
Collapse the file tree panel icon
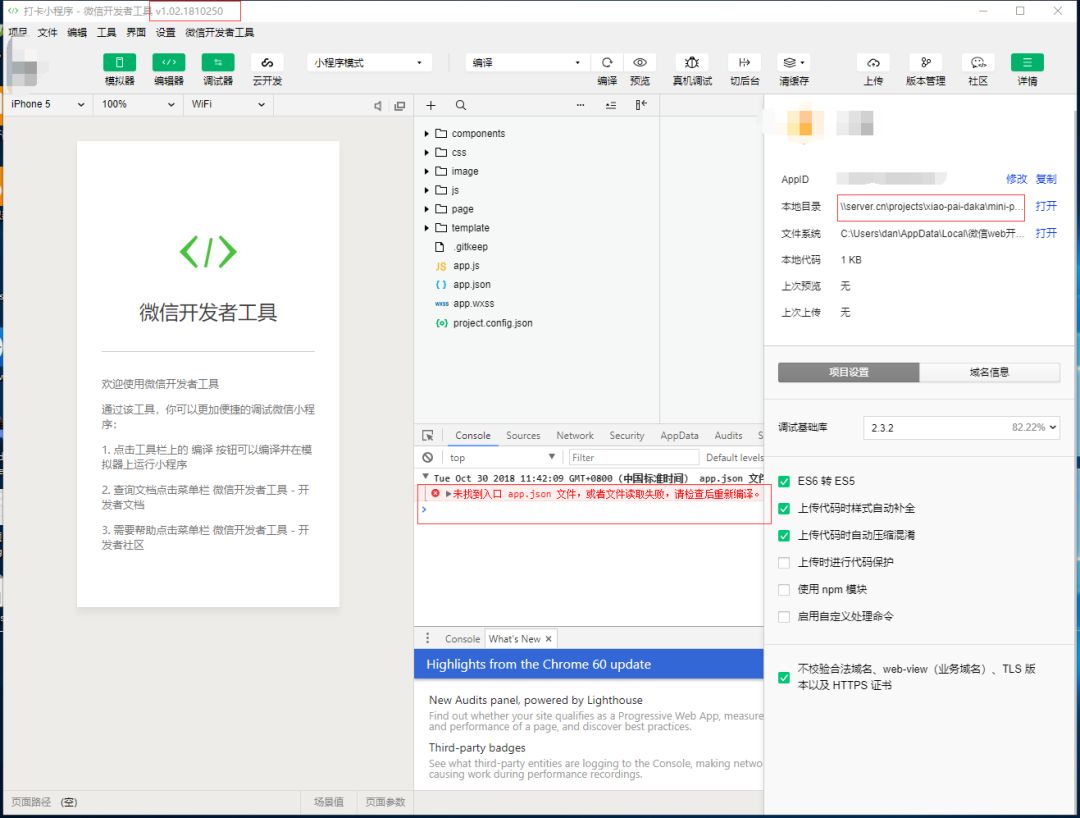(641, 105)
